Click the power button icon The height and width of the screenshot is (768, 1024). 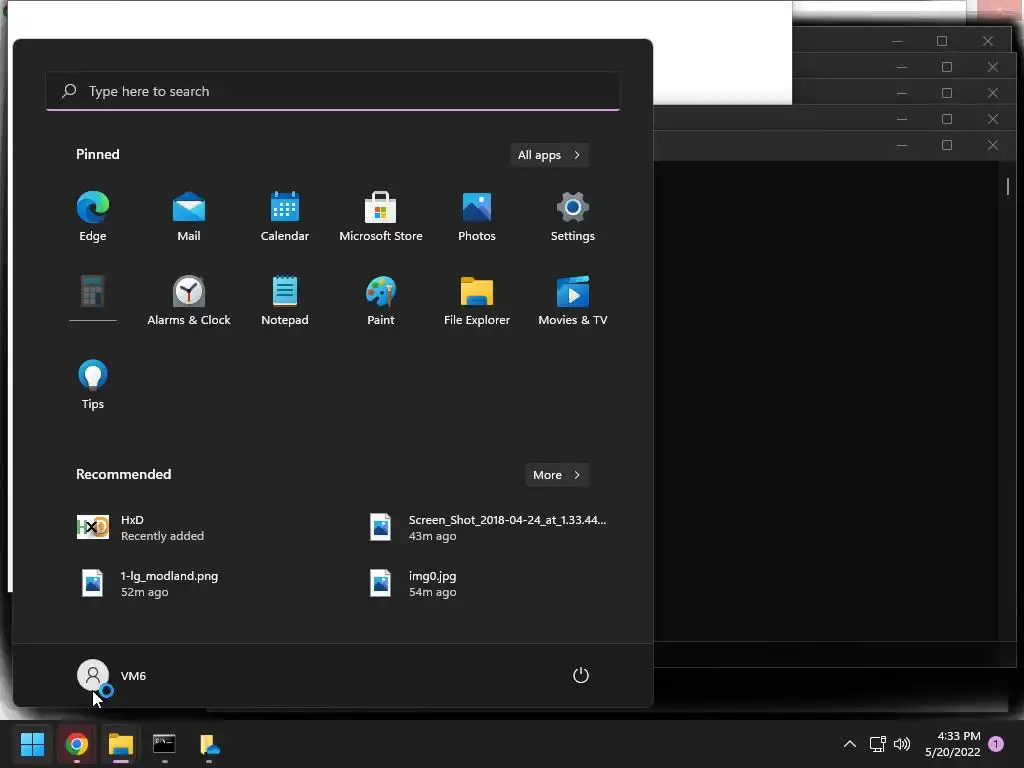click(581, 675)
